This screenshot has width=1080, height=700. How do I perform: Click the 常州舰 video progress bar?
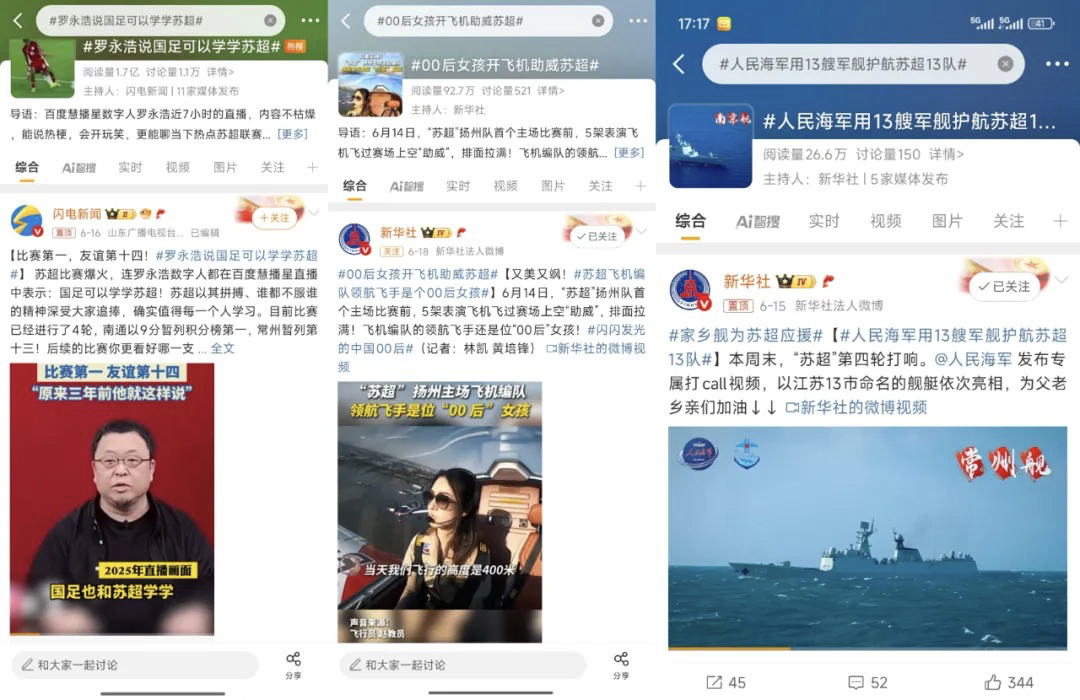pos(867,648)
